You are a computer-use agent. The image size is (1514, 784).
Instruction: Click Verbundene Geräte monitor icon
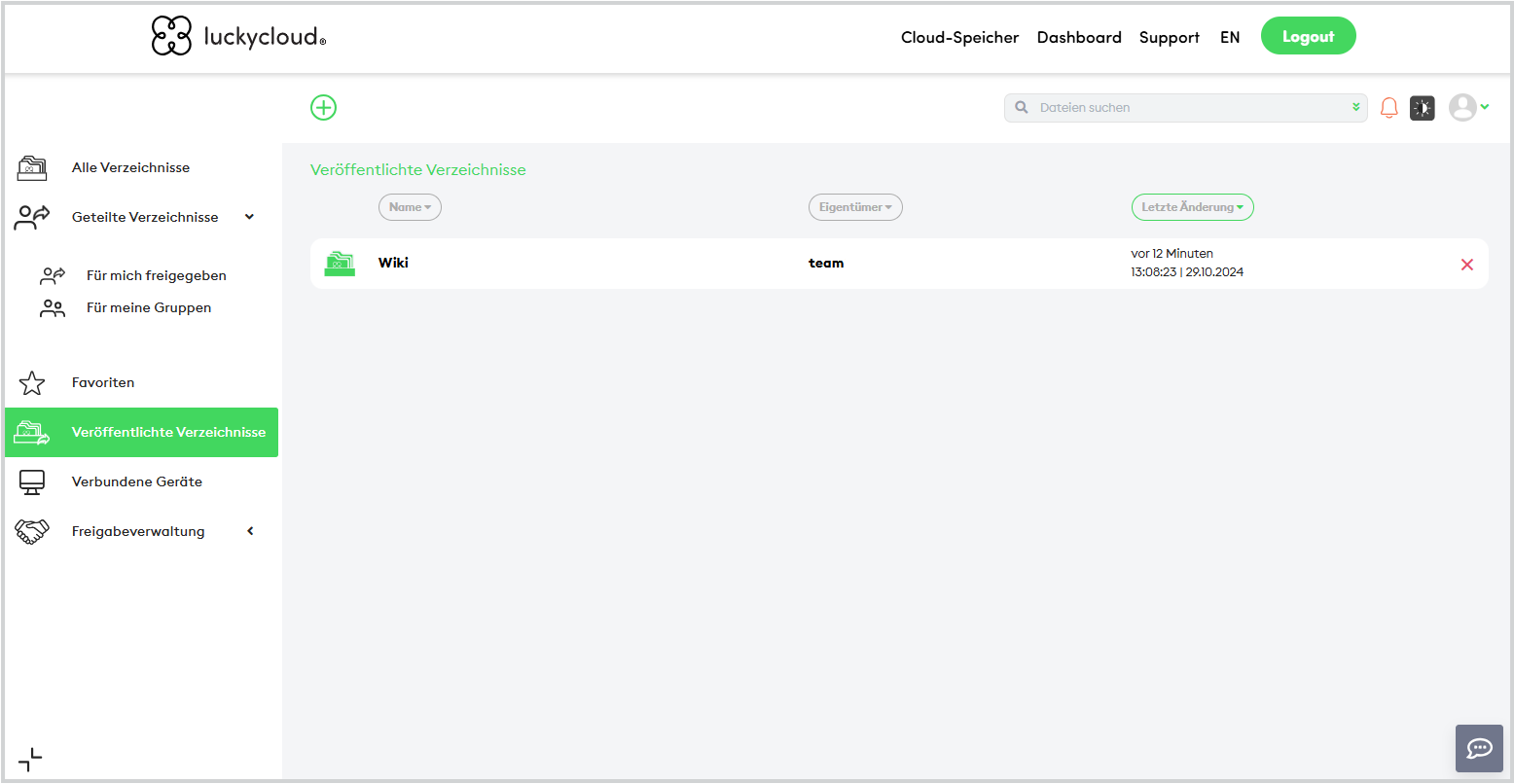(32, 482)
